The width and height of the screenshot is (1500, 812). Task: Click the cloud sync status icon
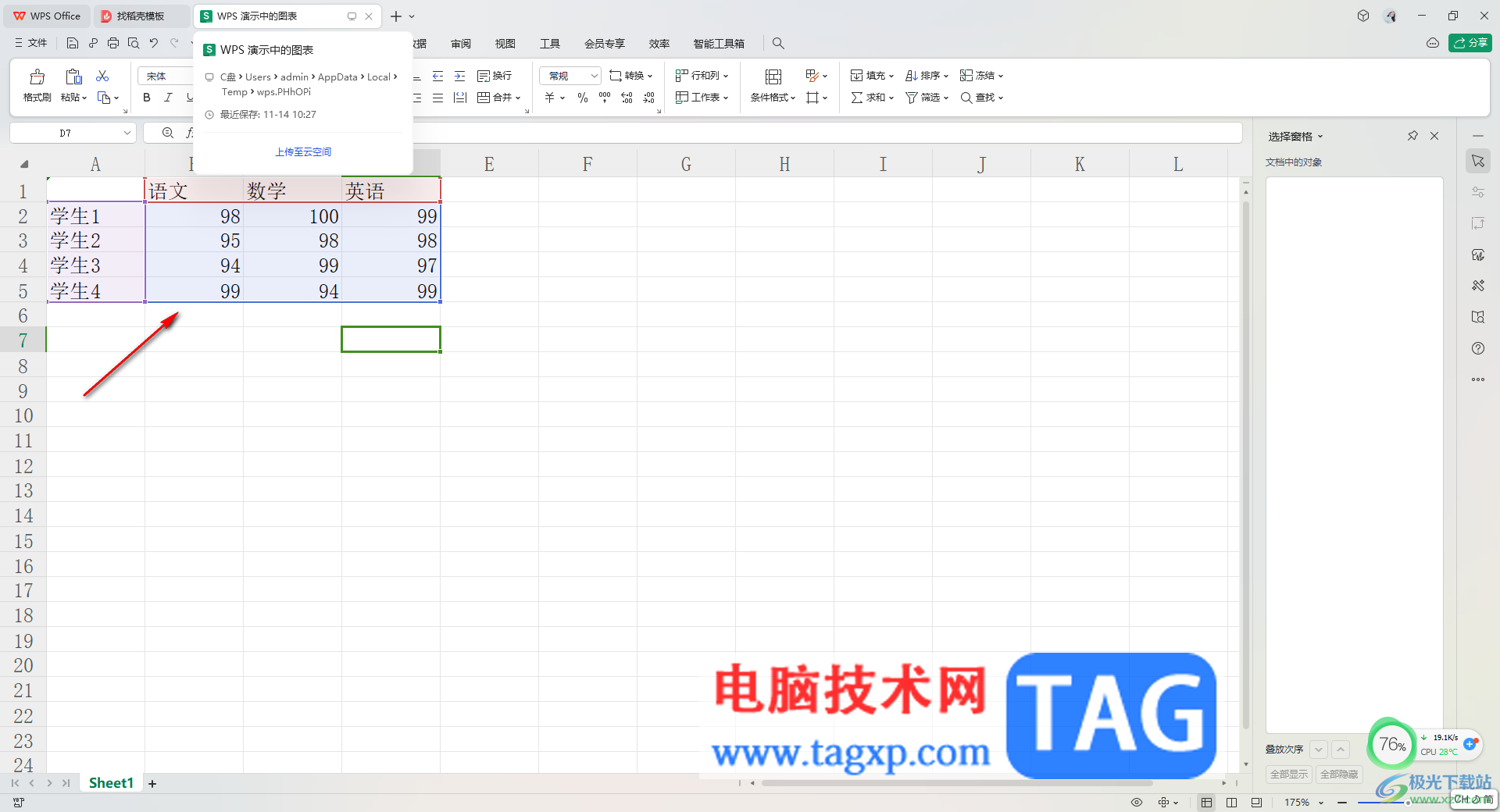1433,43
